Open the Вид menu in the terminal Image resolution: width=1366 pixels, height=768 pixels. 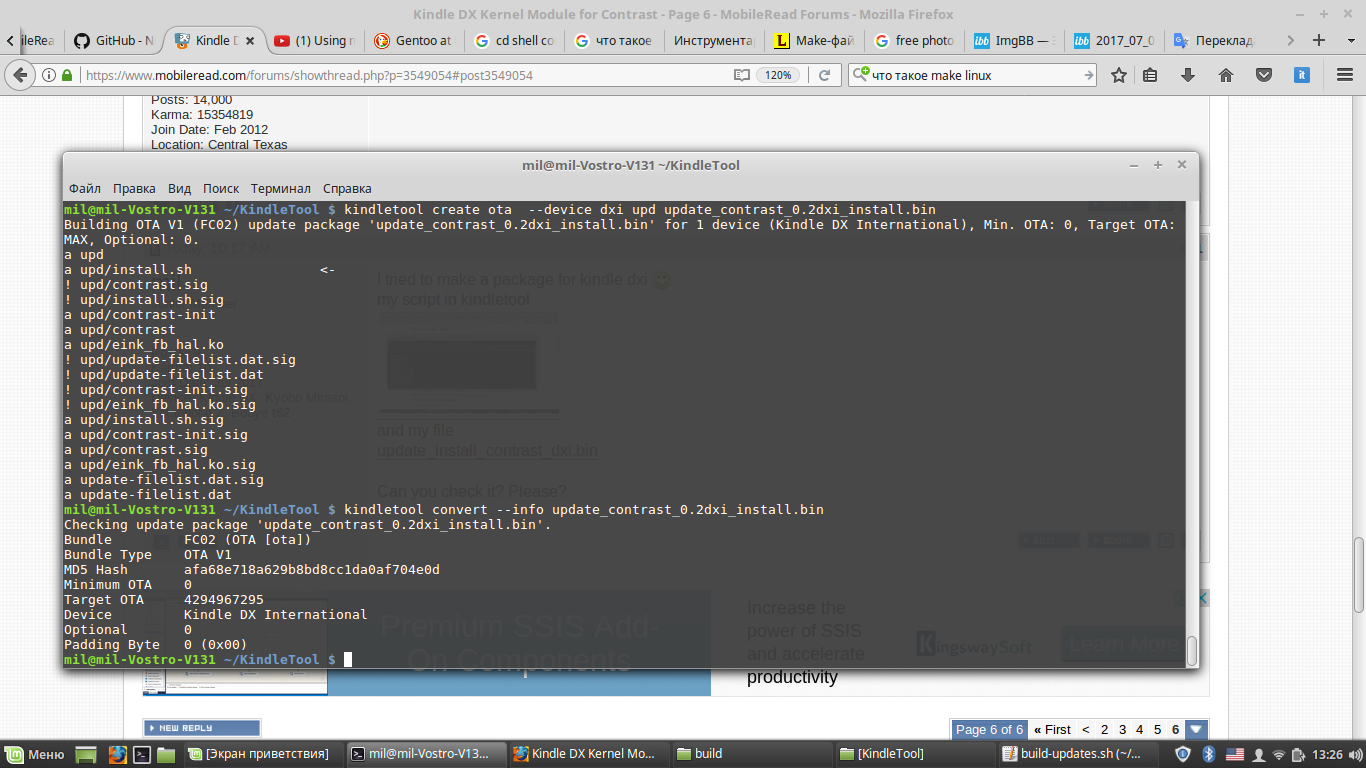(x=179, y=188)
